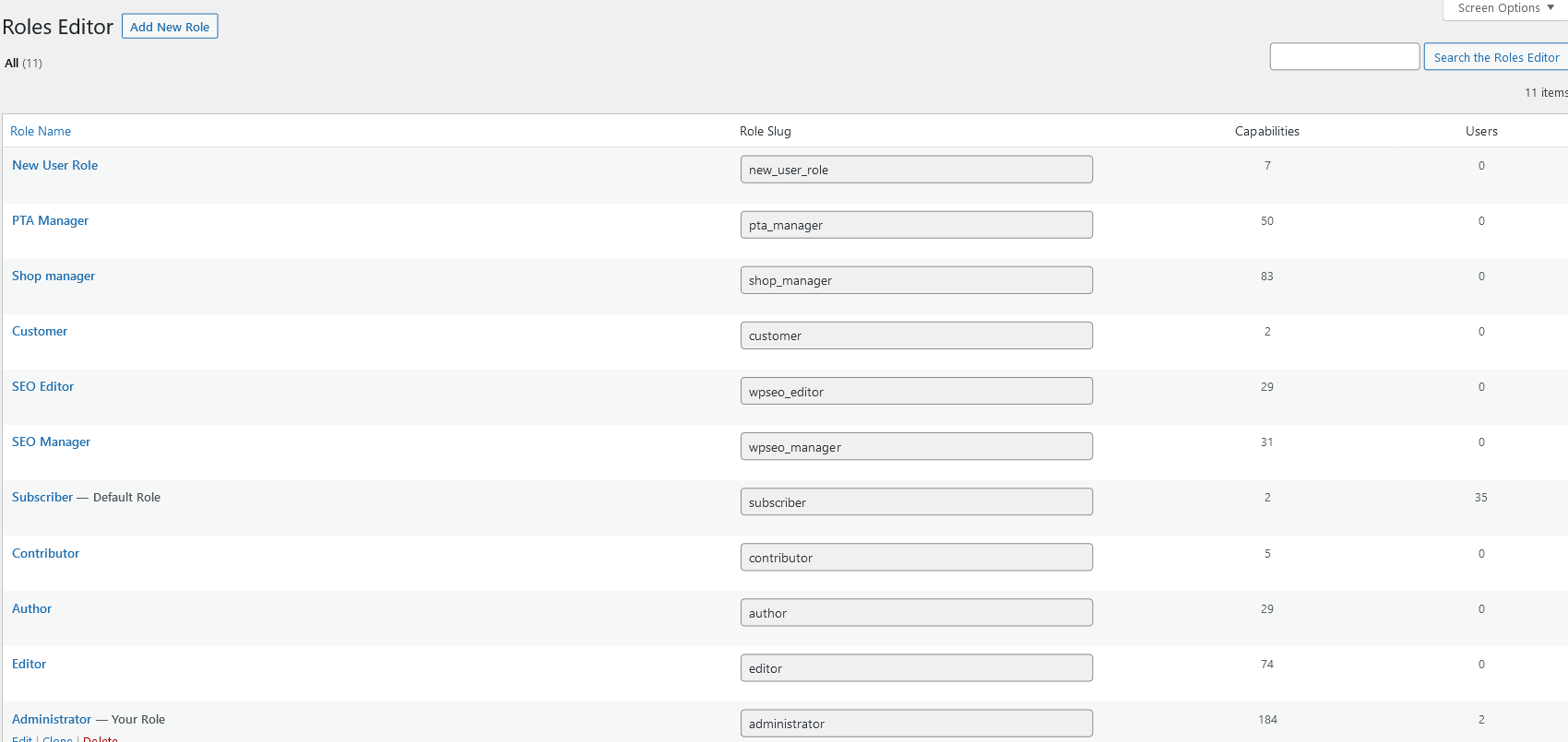Open the Shop manager role link
This screenshot has width=1568, height=742.
(x=53, y=276)
